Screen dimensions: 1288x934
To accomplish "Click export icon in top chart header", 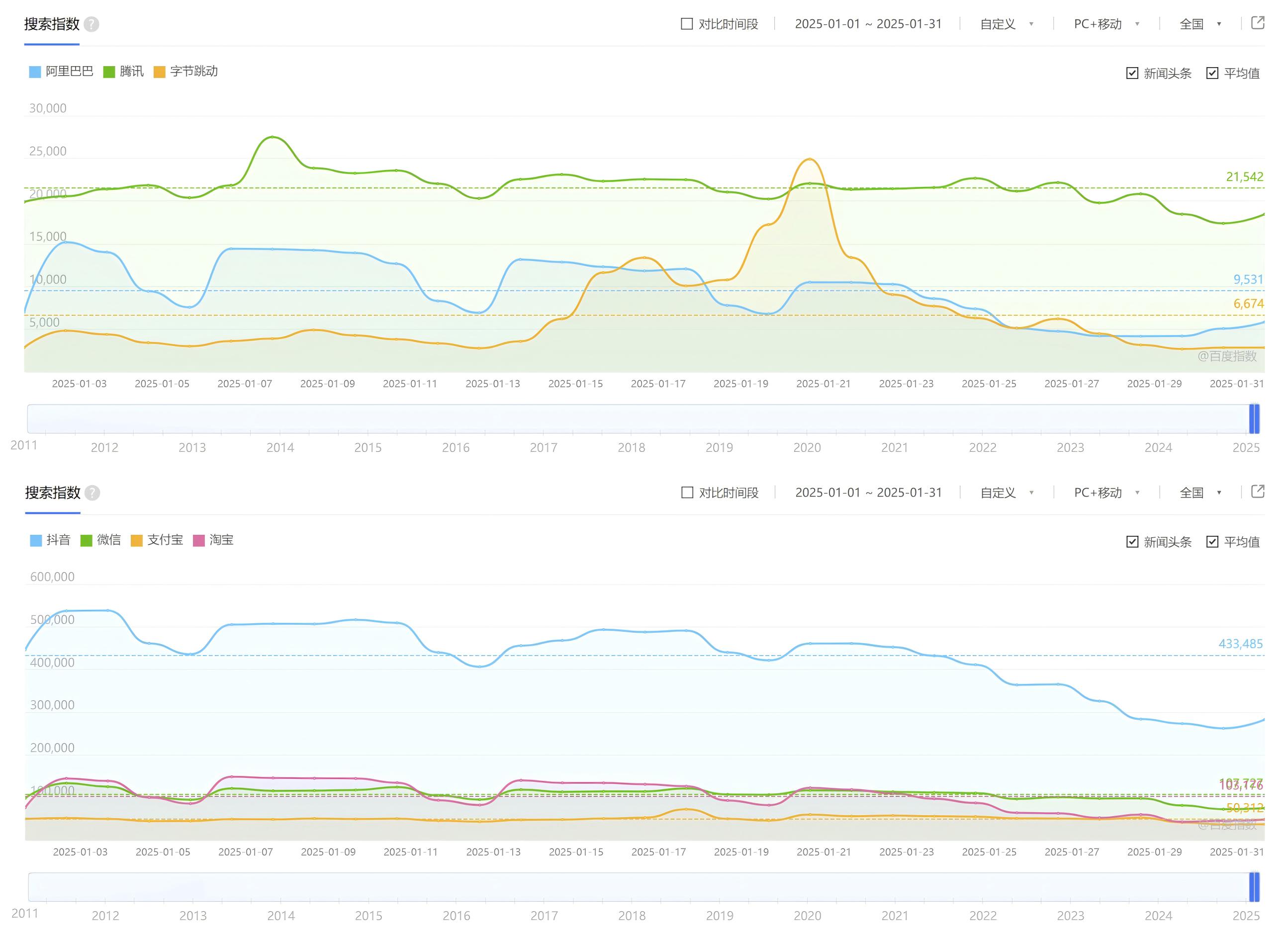I will coord(1258,23).
